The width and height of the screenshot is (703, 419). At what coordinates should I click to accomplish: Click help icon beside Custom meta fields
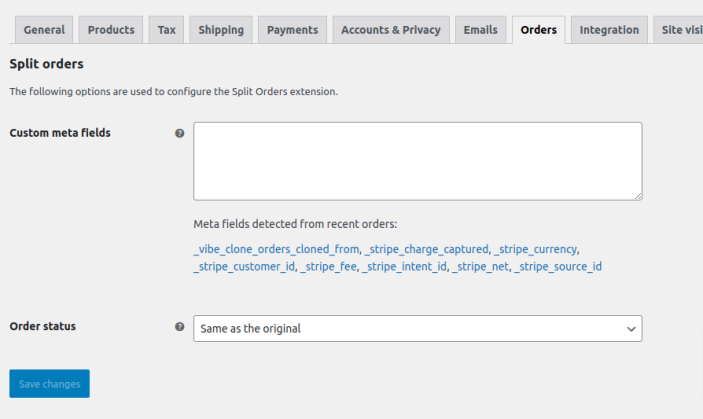point(180,133)
